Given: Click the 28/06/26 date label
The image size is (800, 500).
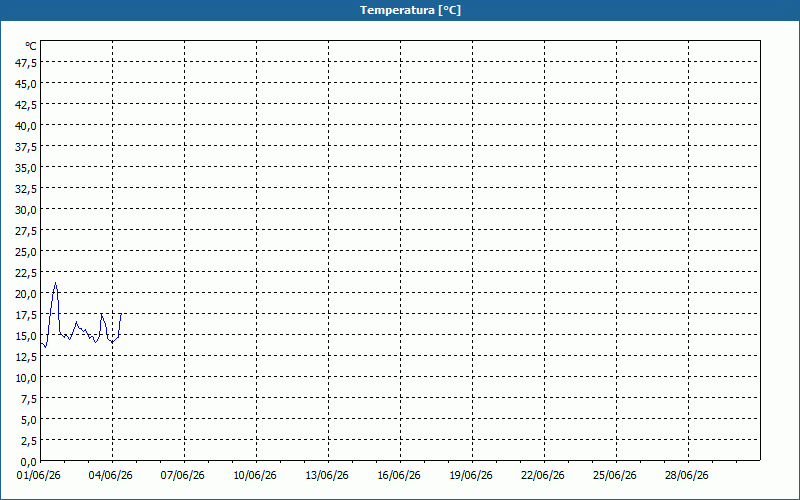Looking at the screenshot, I should point(687,476).
